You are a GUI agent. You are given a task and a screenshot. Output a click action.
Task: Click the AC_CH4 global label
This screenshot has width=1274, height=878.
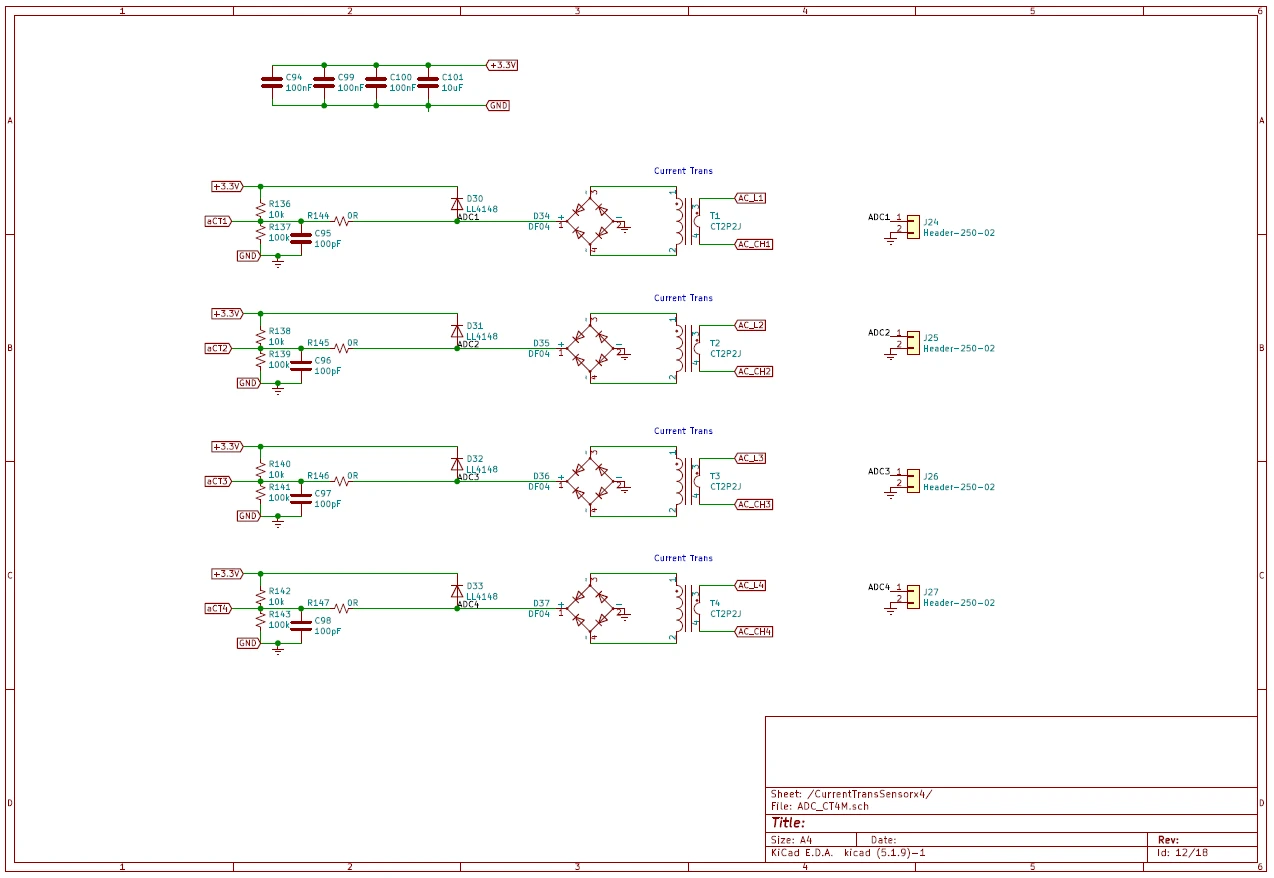[754, 631]
